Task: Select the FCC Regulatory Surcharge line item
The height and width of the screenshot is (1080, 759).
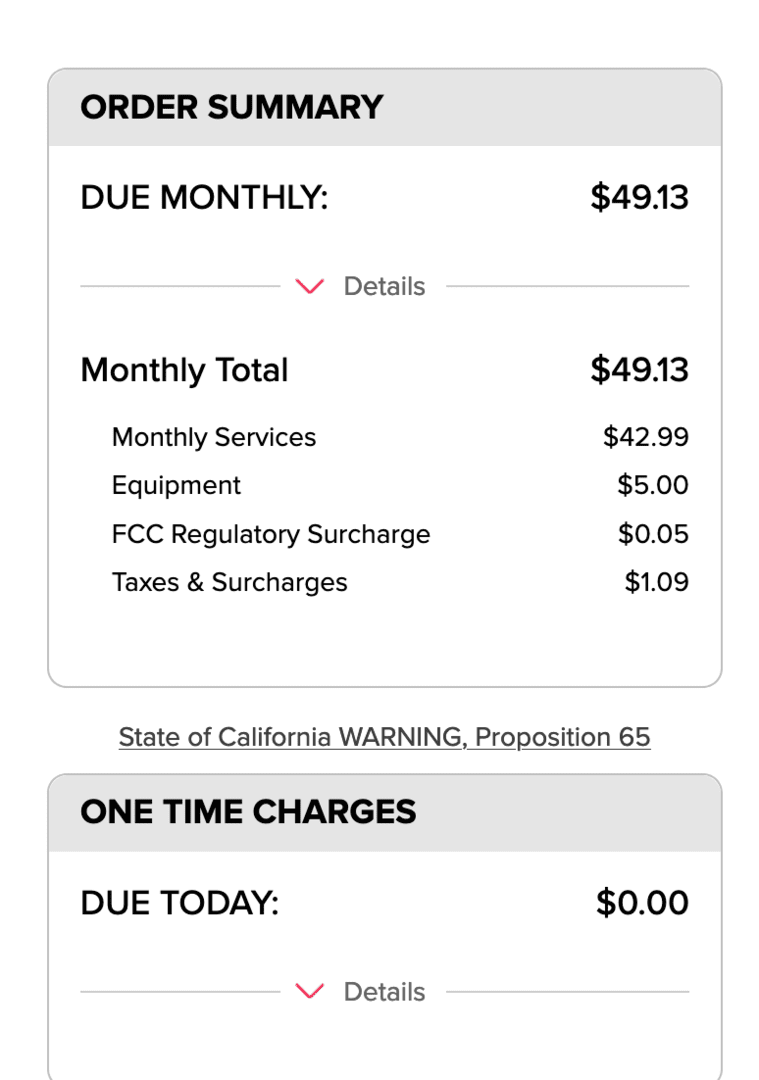Action: (400, 534)
